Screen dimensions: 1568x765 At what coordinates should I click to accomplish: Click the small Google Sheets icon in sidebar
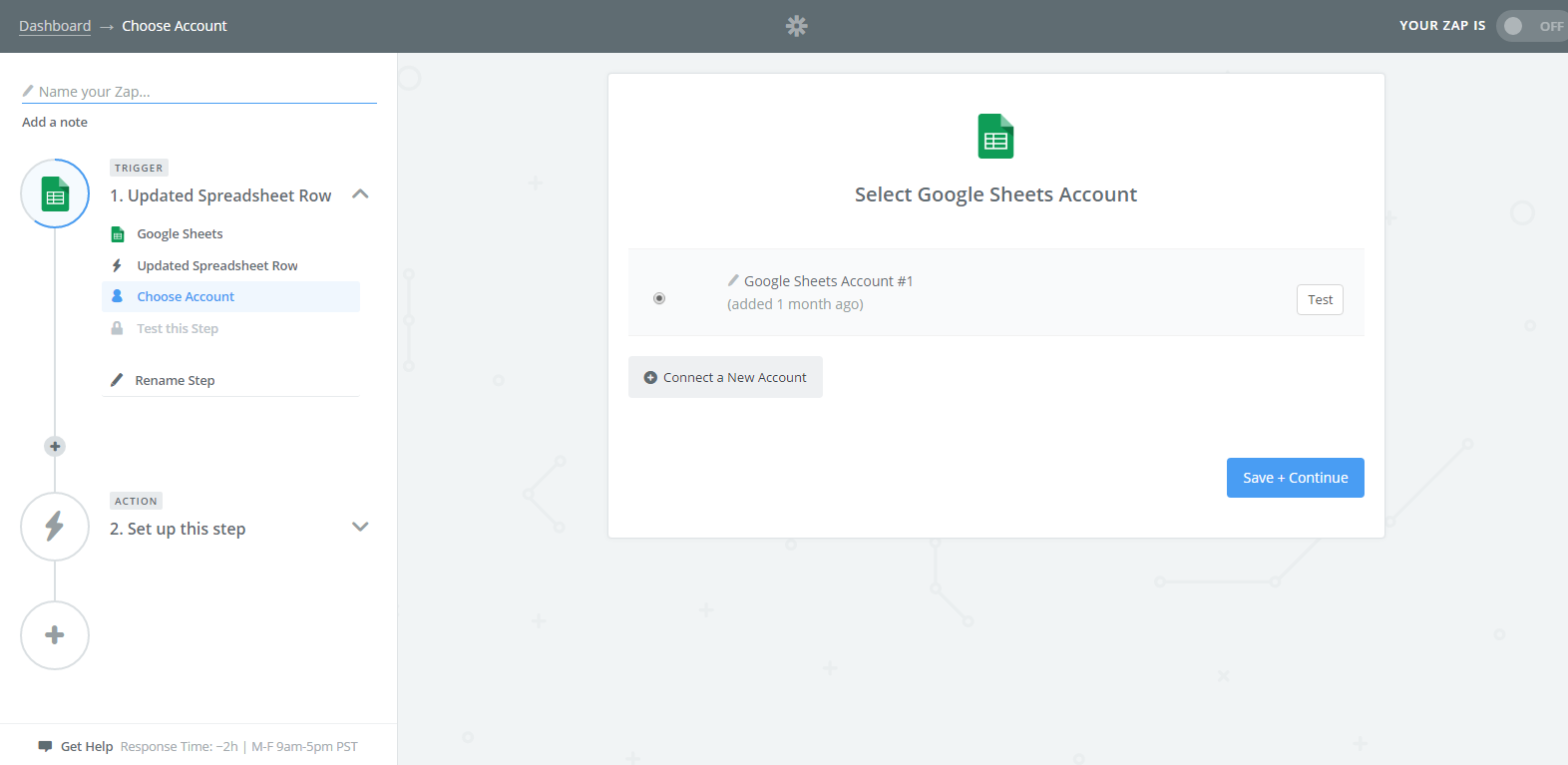pos(118,234)
